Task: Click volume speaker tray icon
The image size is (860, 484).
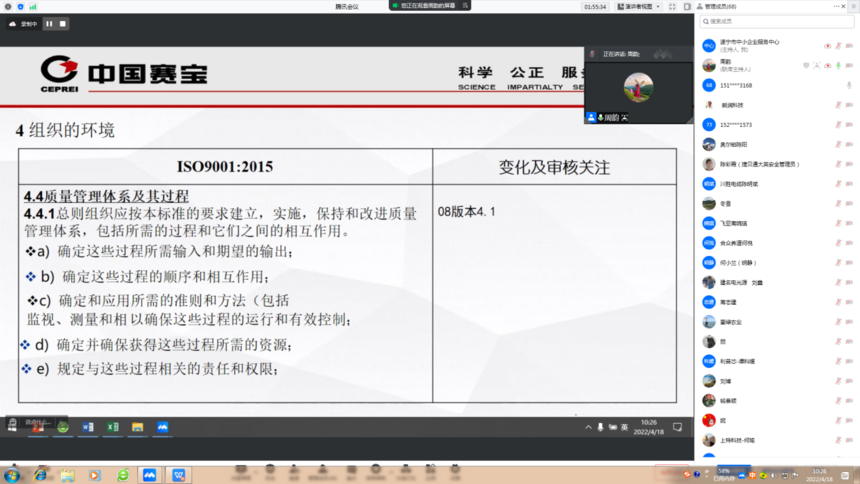Action: 773,475
